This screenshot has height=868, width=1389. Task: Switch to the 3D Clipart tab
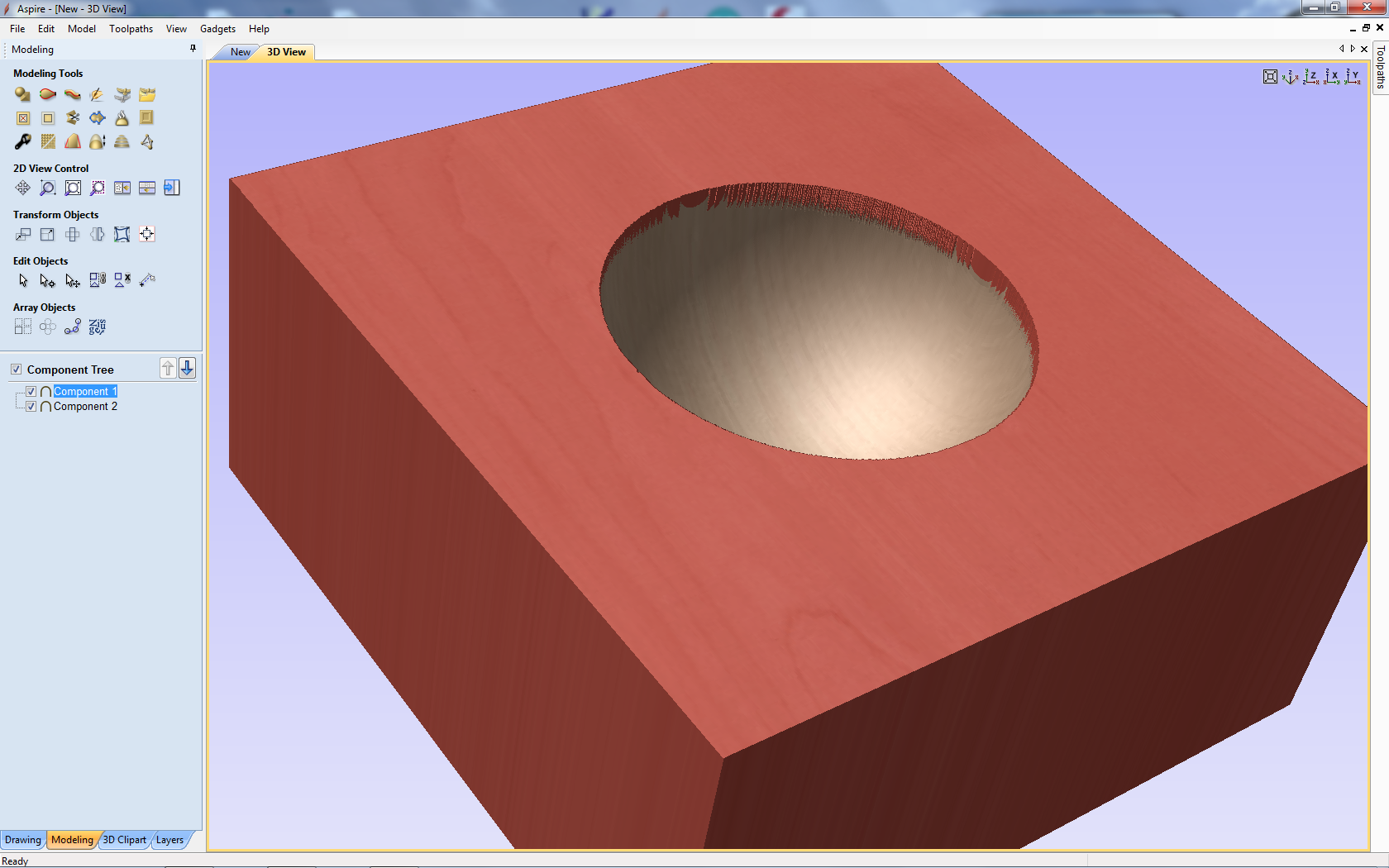click(124, 840)
